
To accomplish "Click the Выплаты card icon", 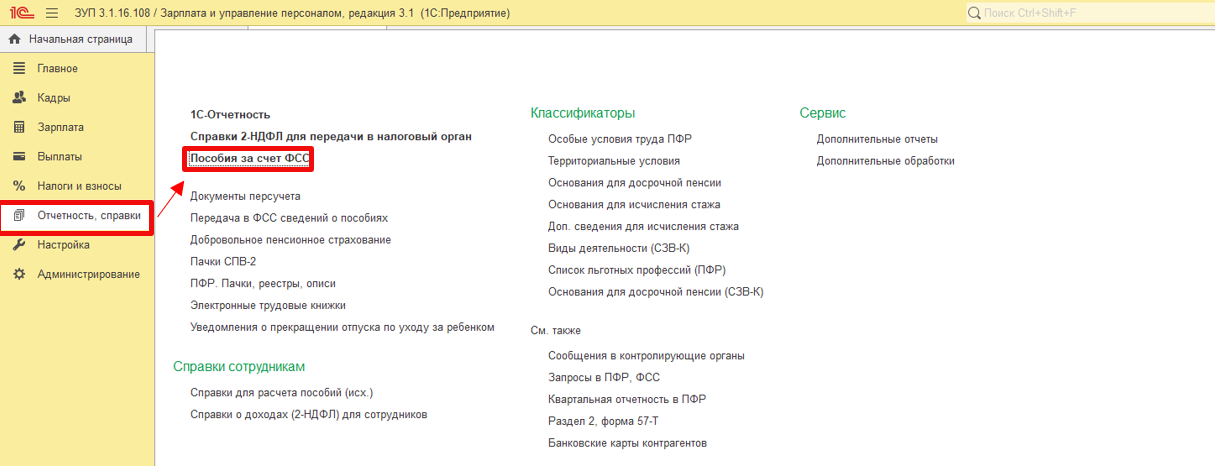I will (18, 156).
